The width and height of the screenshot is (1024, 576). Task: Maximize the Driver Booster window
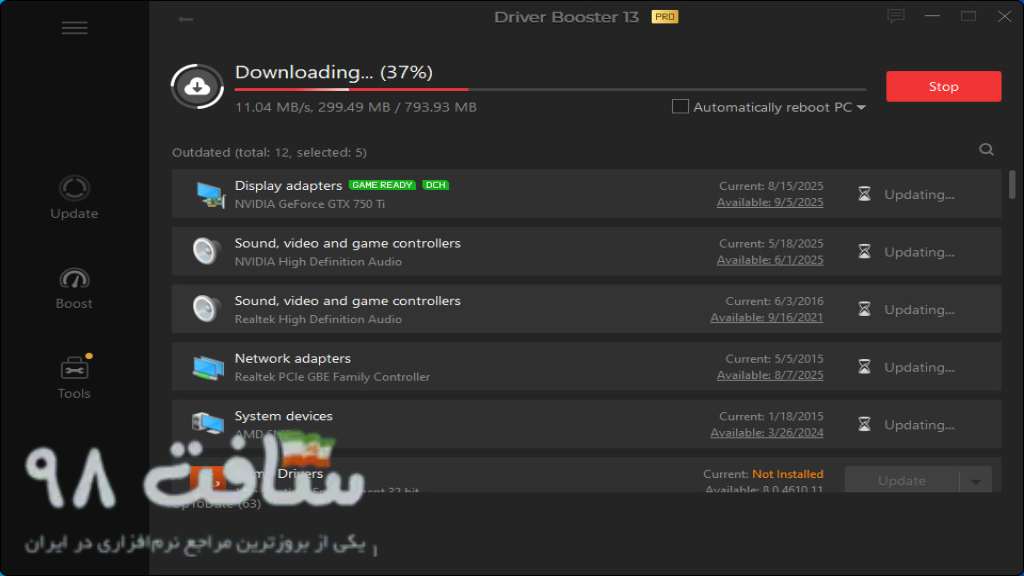coord(968,16)
